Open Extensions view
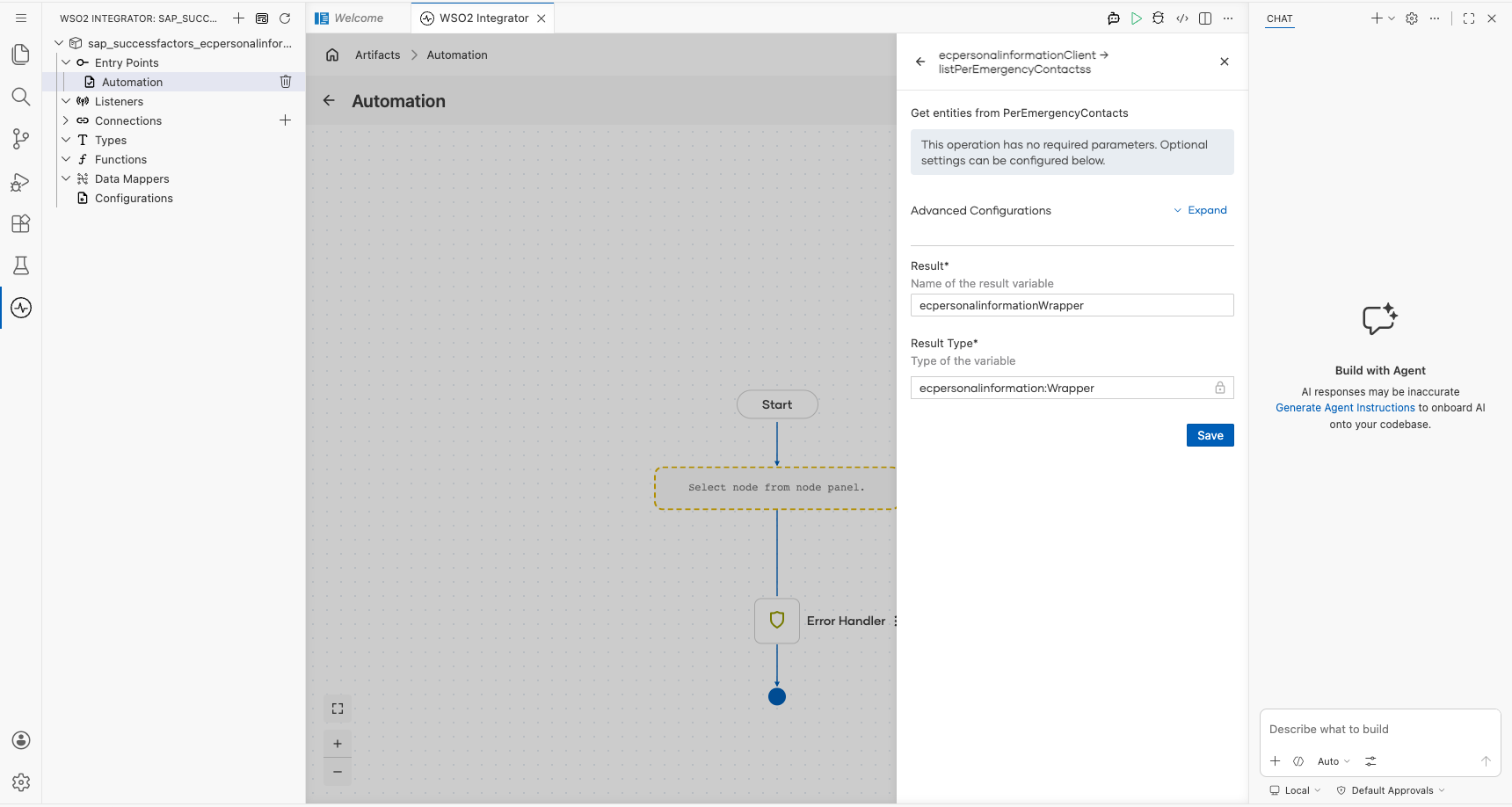The height and width of the screenshot is (807, 1512). click(21, 223)
